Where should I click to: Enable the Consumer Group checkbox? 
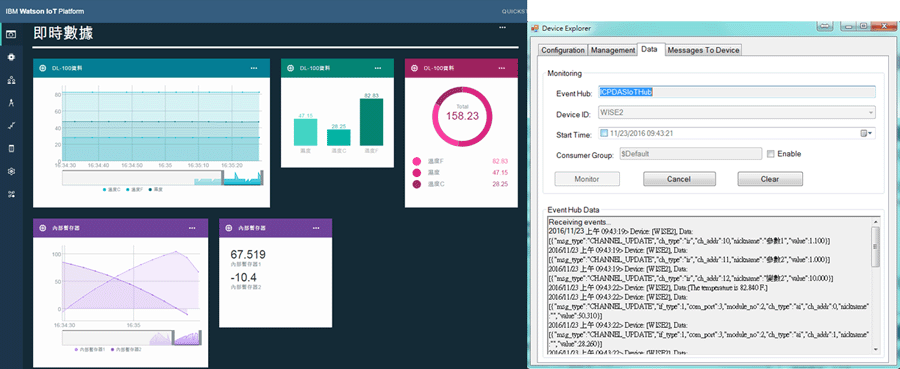click(x=771, y=154)
